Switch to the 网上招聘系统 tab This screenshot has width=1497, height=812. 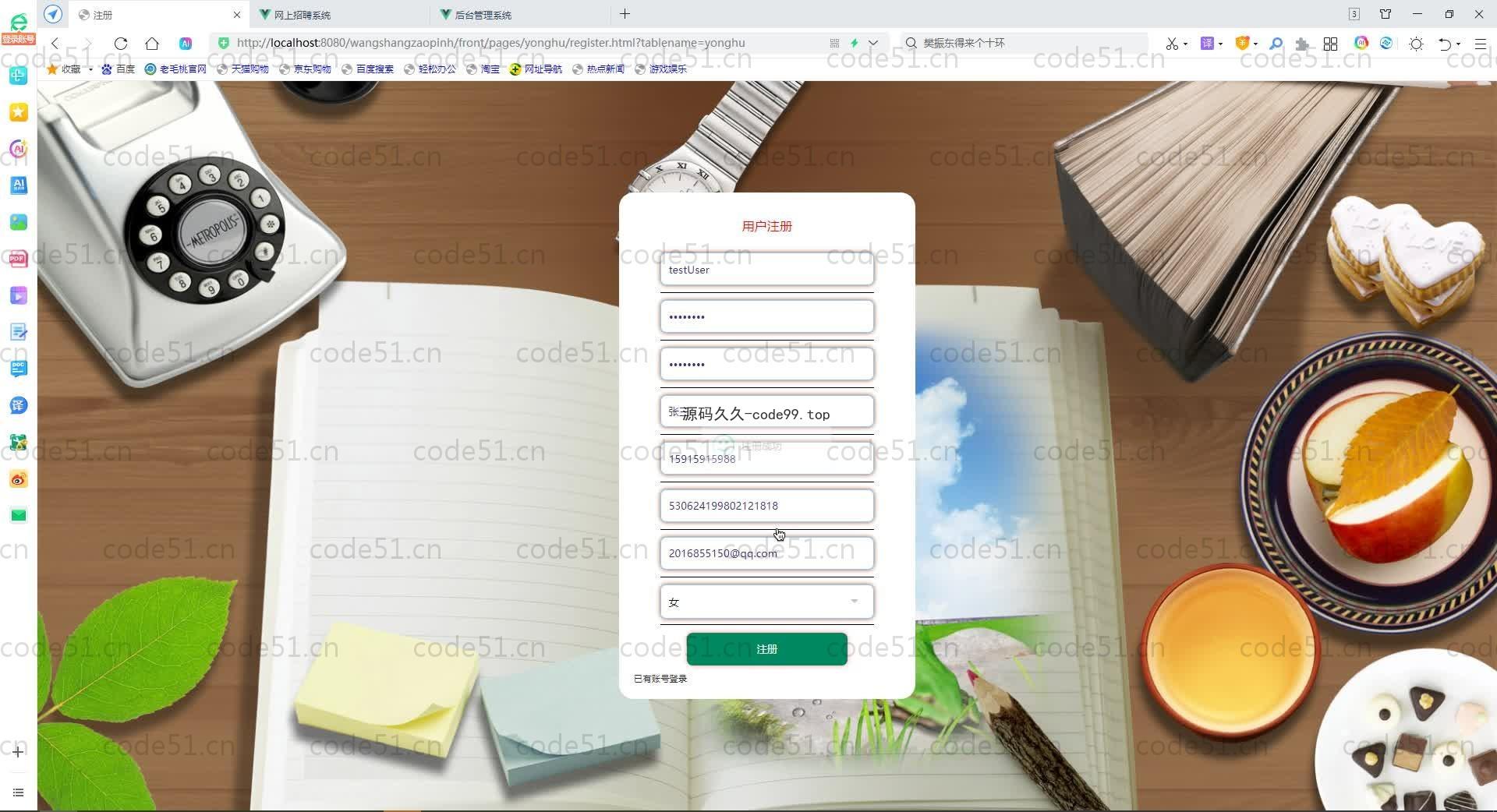(x=340, y=15)
